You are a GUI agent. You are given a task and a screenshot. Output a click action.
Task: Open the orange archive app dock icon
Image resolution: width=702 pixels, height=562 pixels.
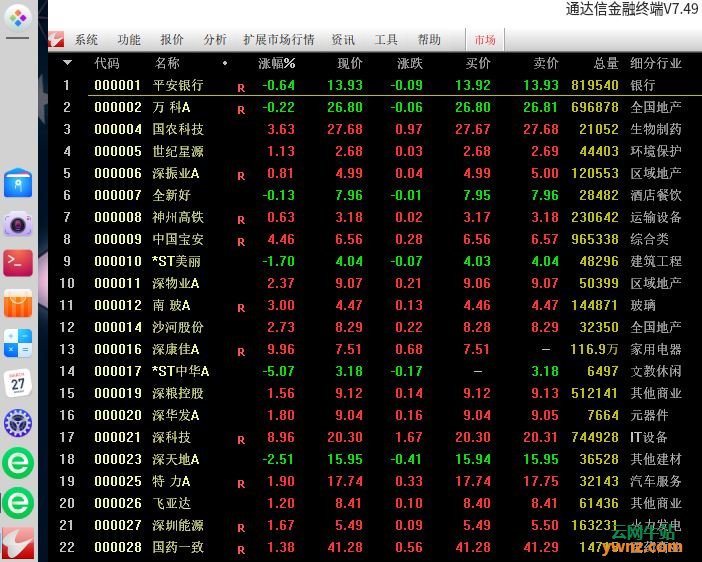pyautogui.click(x=18, y=303)
